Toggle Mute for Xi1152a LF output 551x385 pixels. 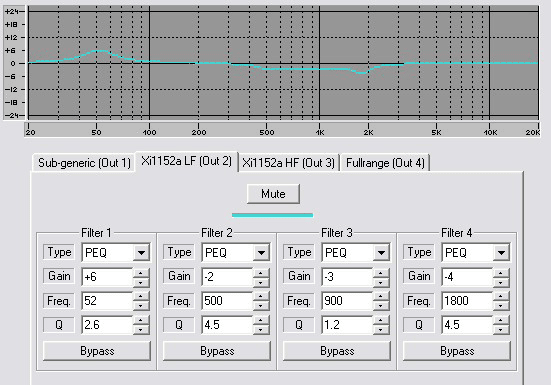(273, 194)
